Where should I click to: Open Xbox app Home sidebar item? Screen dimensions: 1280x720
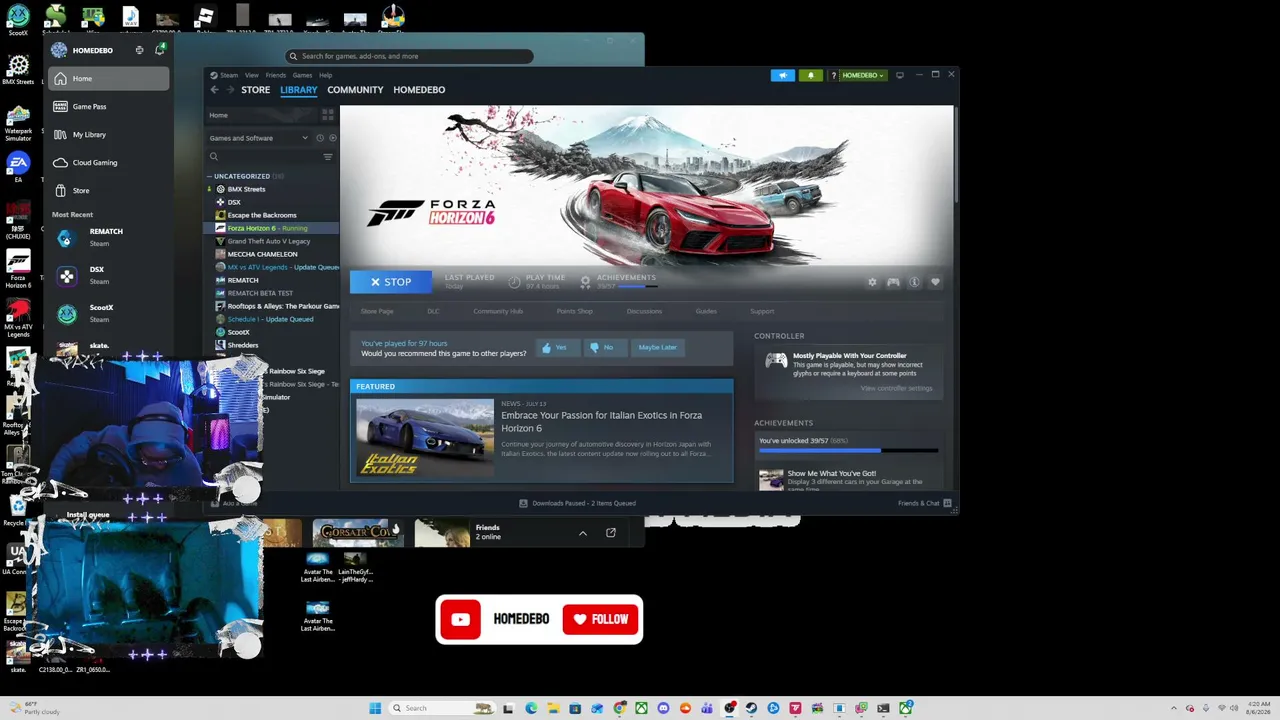[x=108, y=78]
